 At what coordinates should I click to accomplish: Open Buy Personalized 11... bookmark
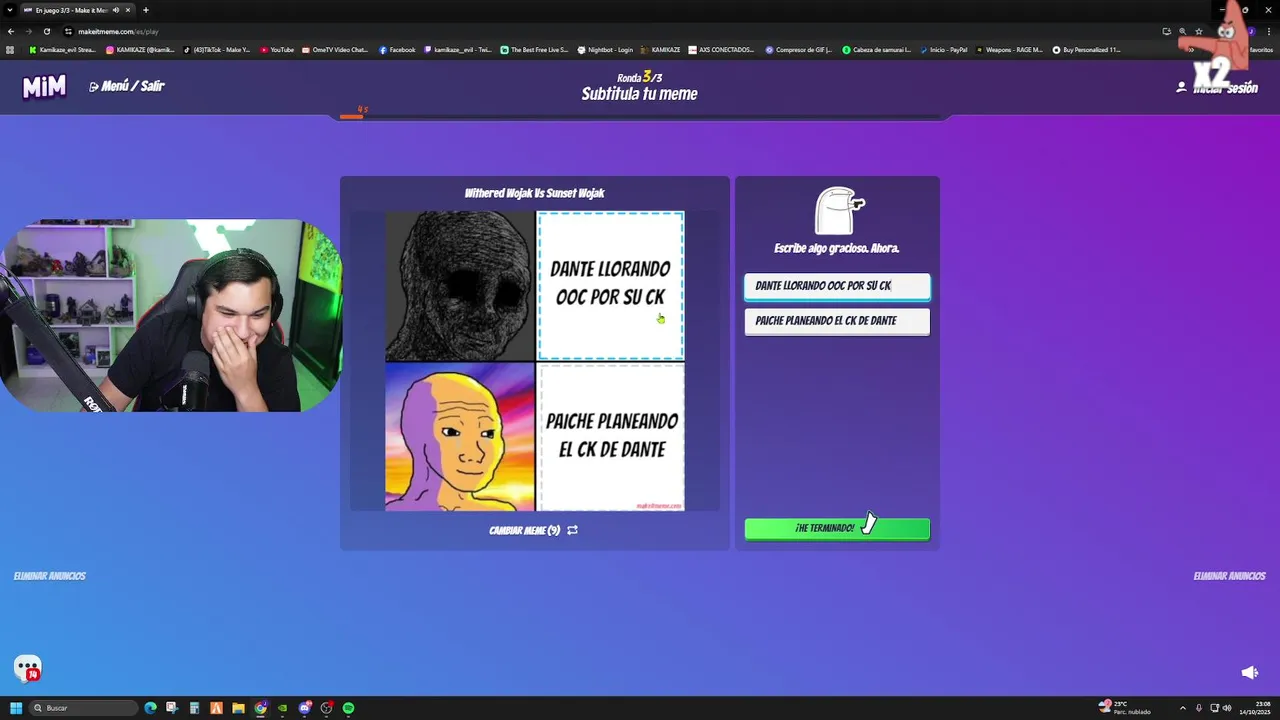click(1086, 50)
